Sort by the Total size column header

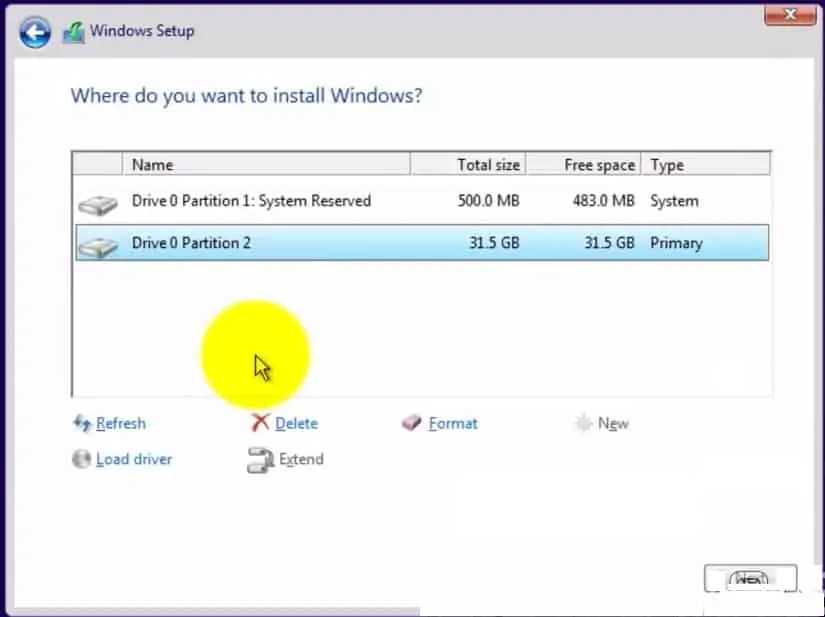click(468, 165)
